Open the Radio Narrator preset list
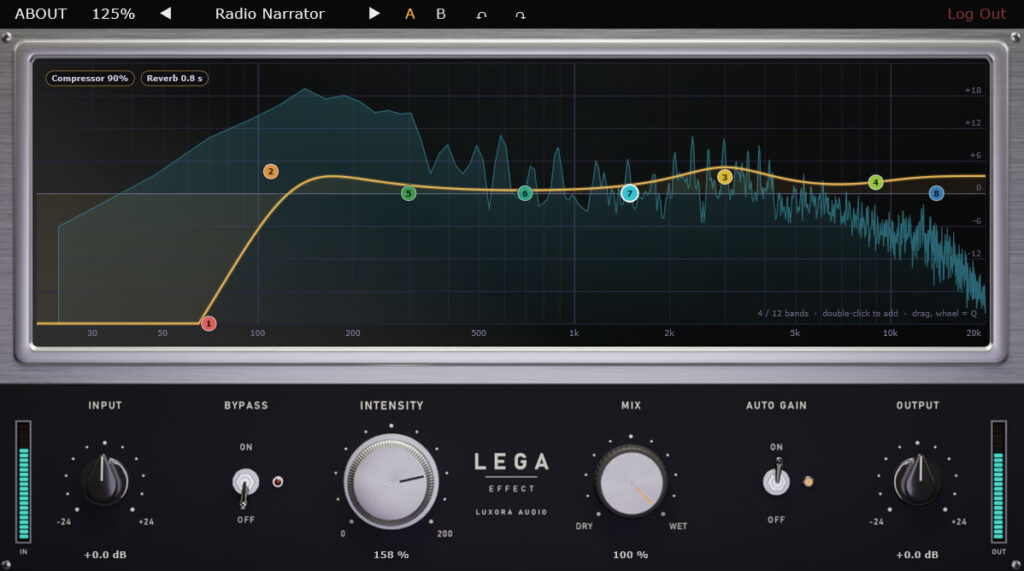Viewport: 1024px width, 571px height. tap(270, 14)
